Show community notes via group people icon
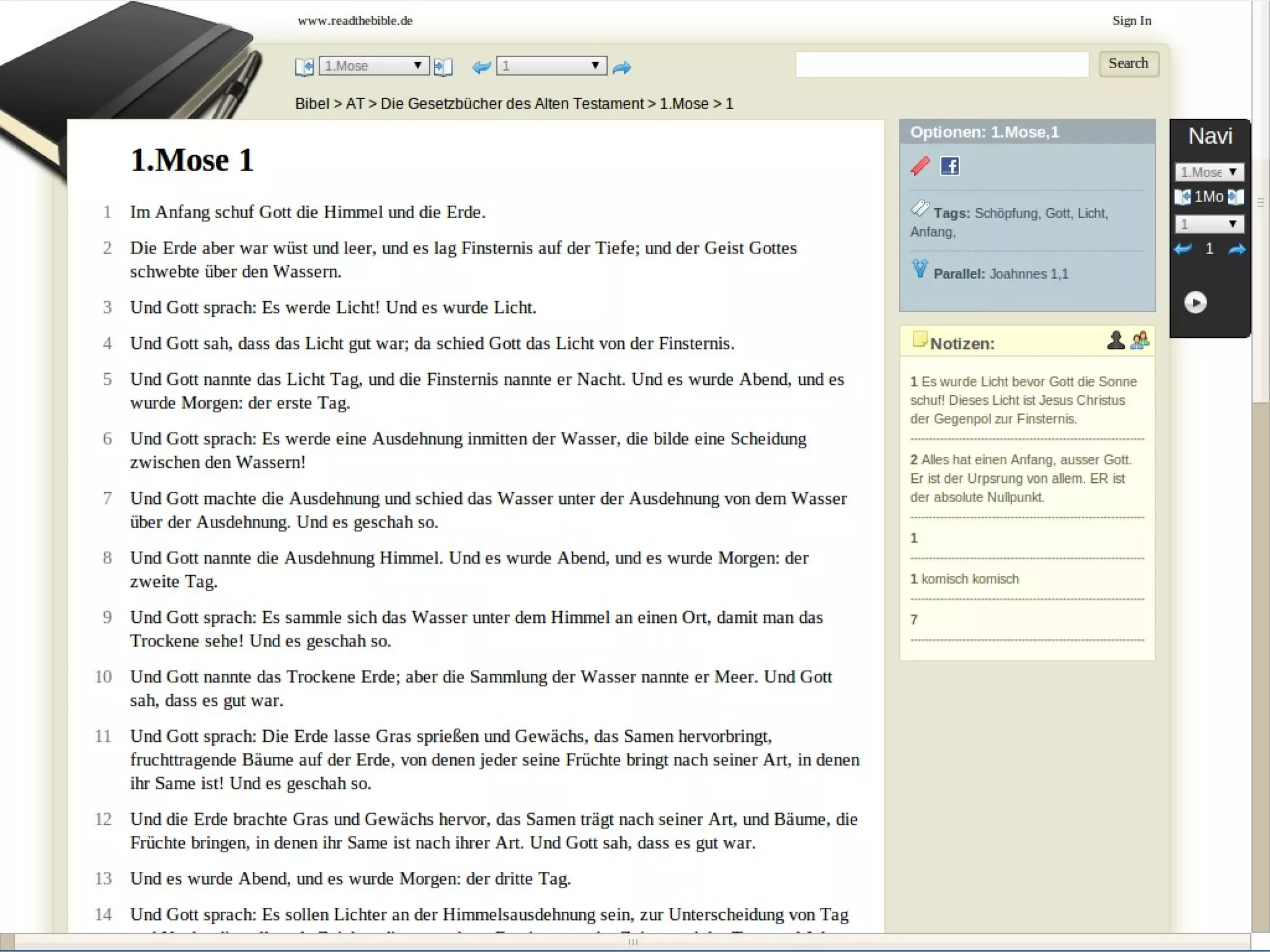This screenshot has width=1270, height=952. (x=1140, y=340)
